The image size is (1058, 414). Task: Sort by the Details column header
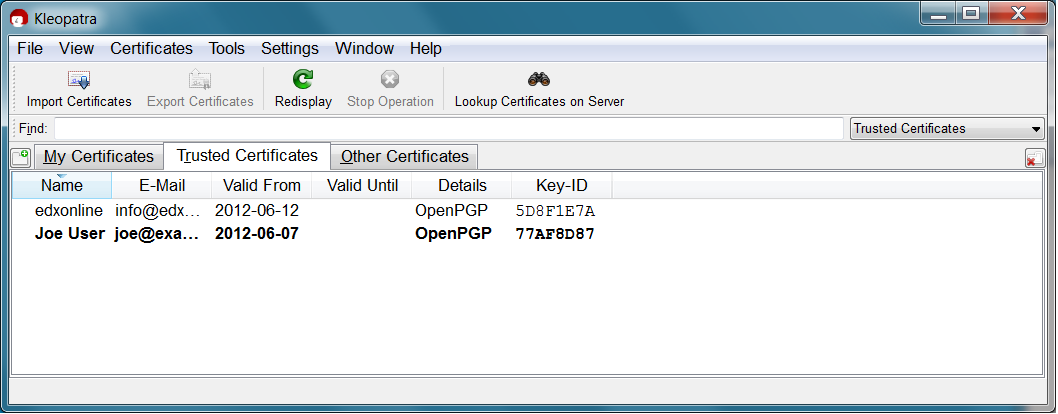pyautogui.click(x=462, y=185)
